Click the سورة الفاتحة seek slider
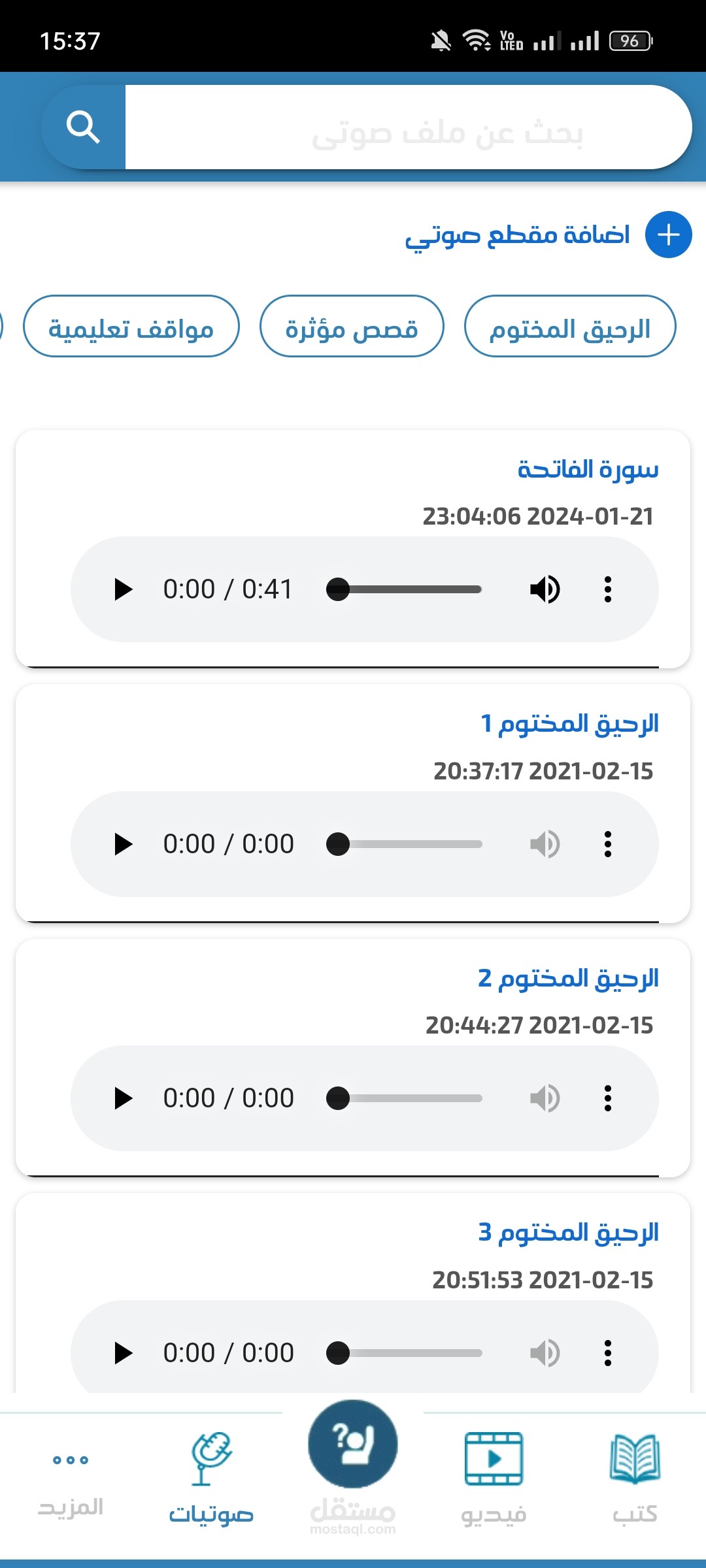706x1568 pixels. pos(404,589)
